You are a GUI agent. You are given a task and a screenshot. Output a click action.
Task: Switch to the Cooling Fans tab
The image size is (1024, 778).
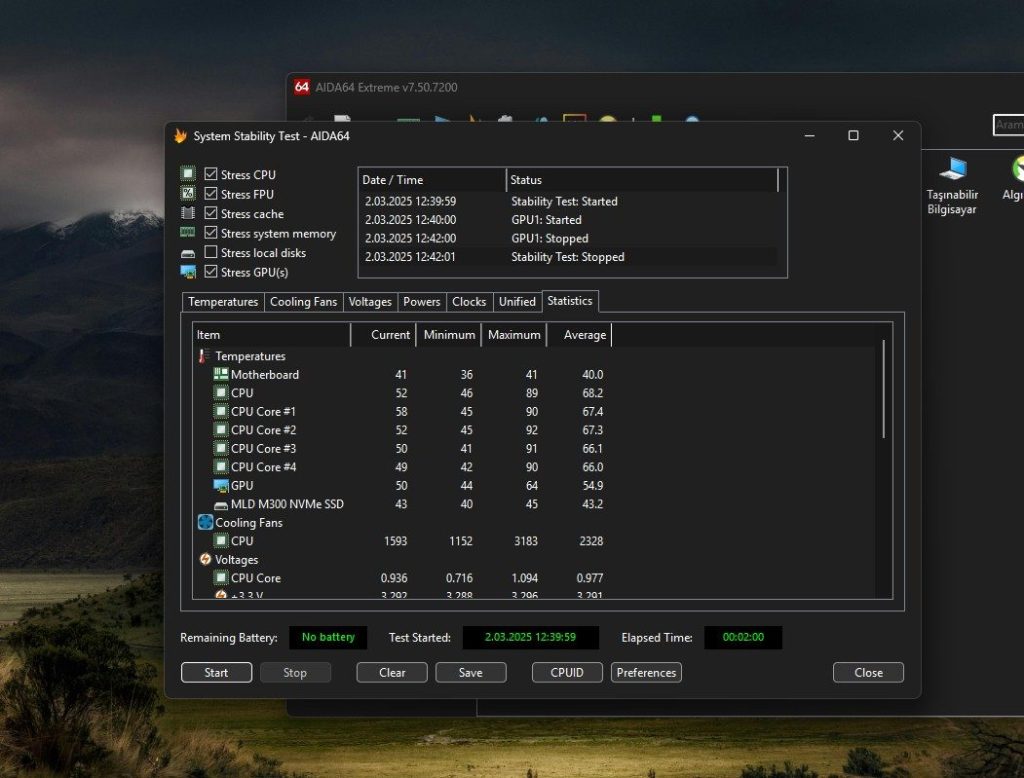point(304,302)
